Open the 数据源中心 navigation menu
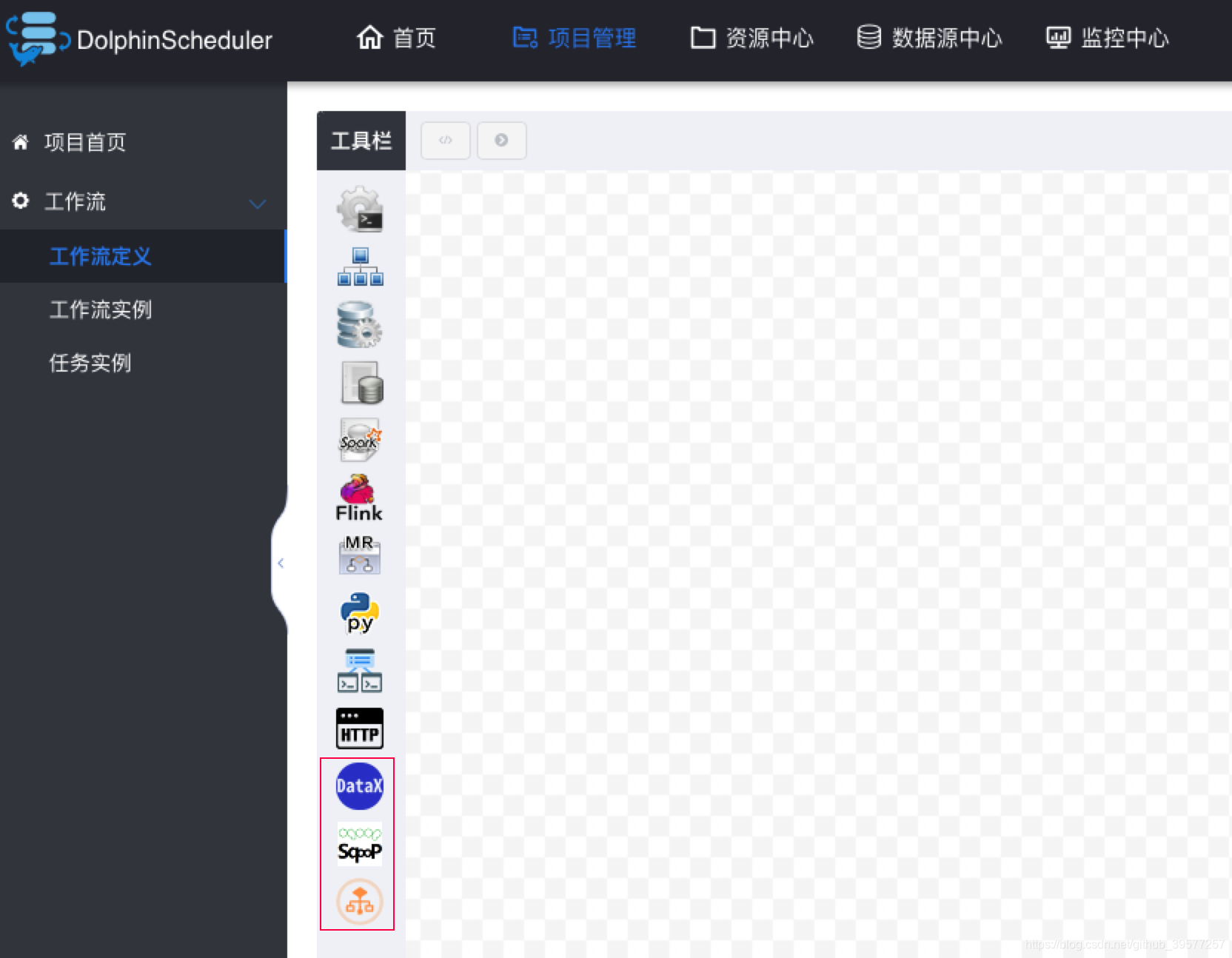The height and width of the screenshot is (958, 1232). pyautogui.click(x=929, y=38)
